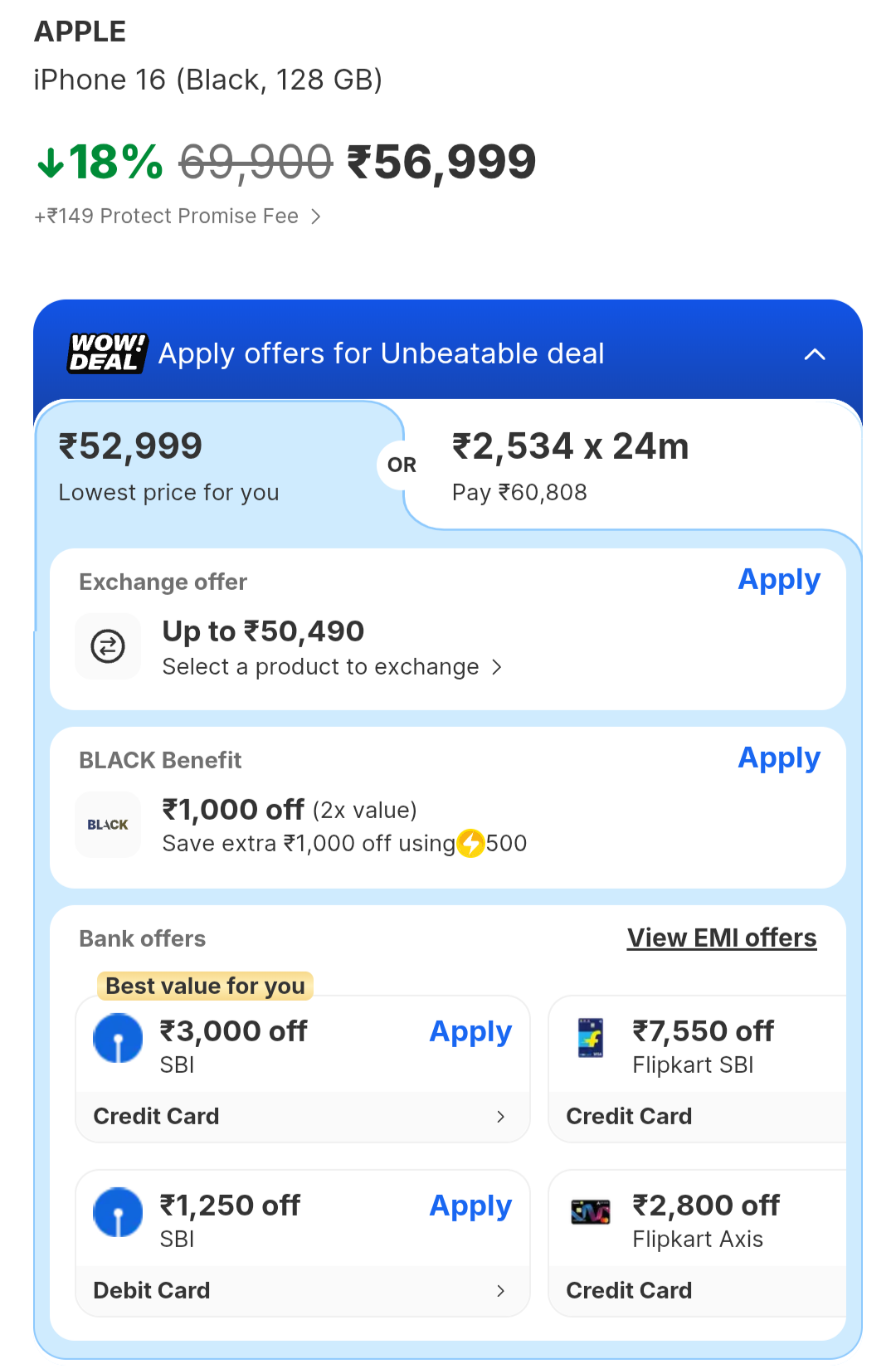Click the Flipkart Axis card icon
Screen dimensions: 896x1369
[x=591, y=1212]
